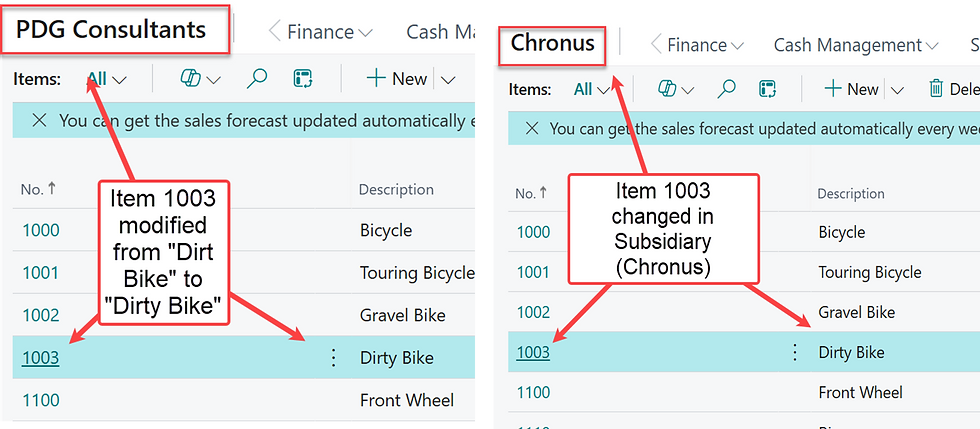Open row options for 1003 in Chronus

click(x=794, y=352)
